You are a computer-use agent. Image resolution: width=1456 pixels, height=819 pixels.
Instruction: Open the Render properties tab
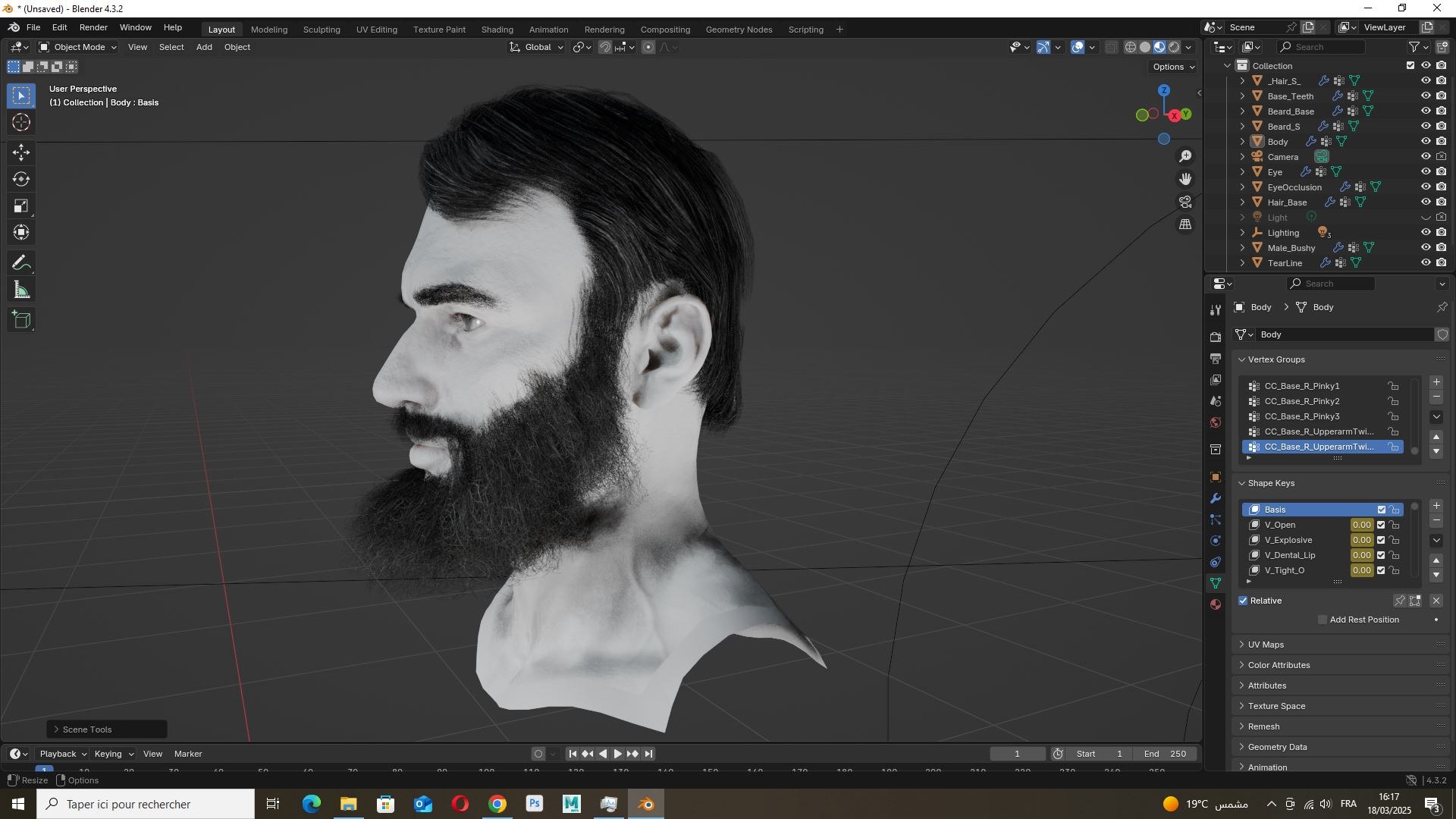[x=1216, y=337]
